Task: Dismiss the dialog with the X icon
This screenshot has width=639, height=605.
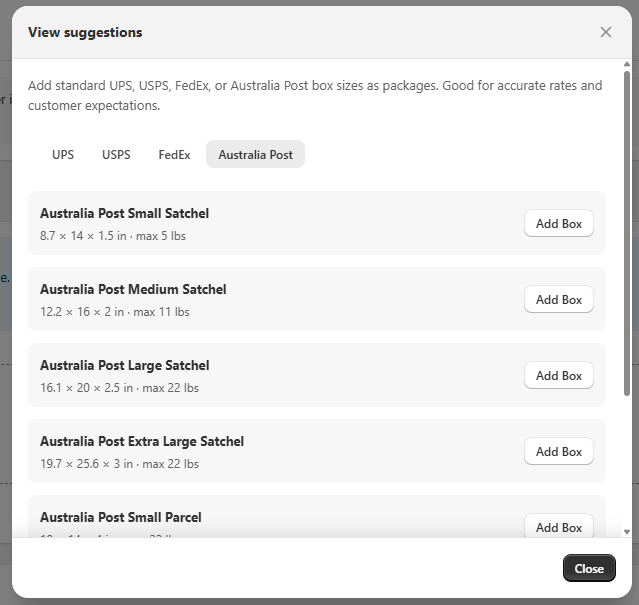Action: tap(606, 32)
